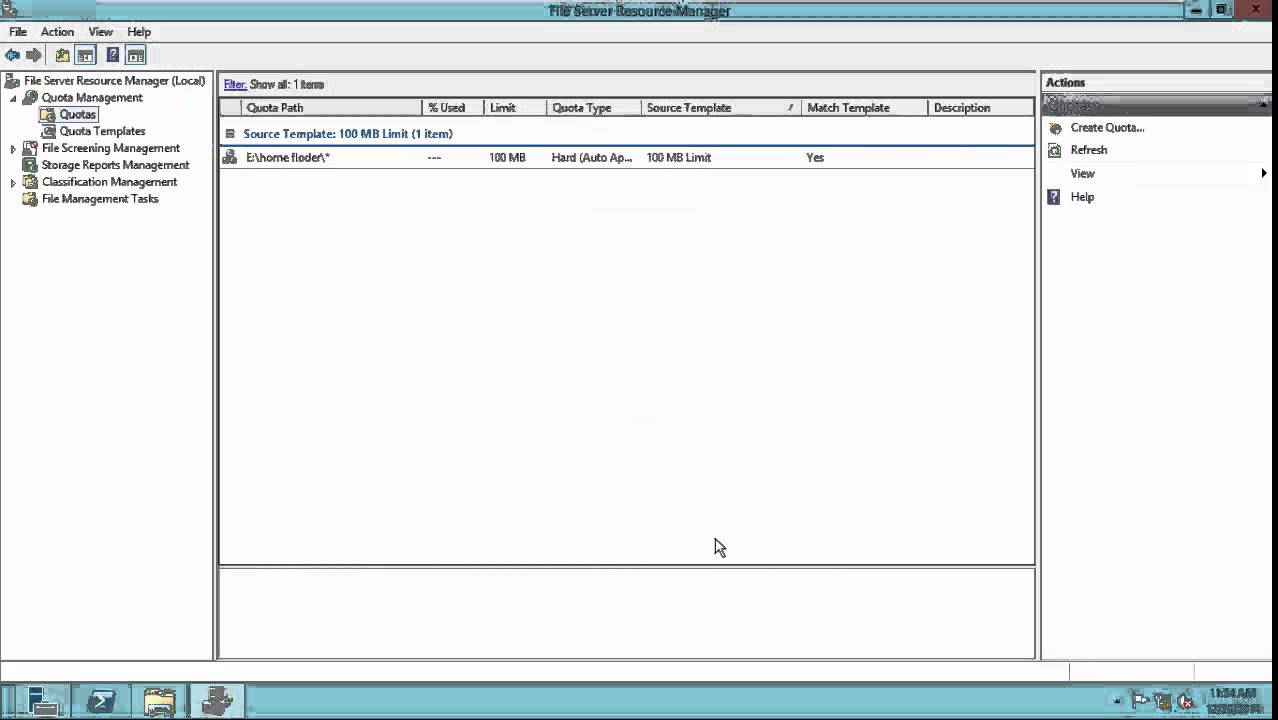The image size is (1278, 720).
Task: Expand the Classification Management node
Action: pos(13,183)
